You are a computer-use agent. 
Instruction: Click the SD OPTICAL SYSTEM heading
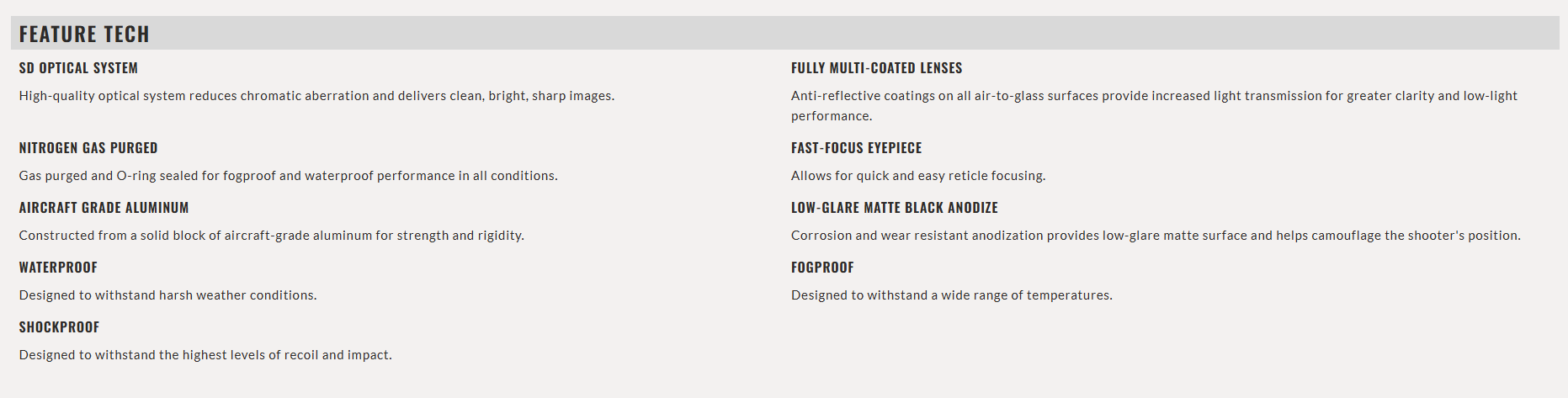pyautogui.click(x=78, y=68)
